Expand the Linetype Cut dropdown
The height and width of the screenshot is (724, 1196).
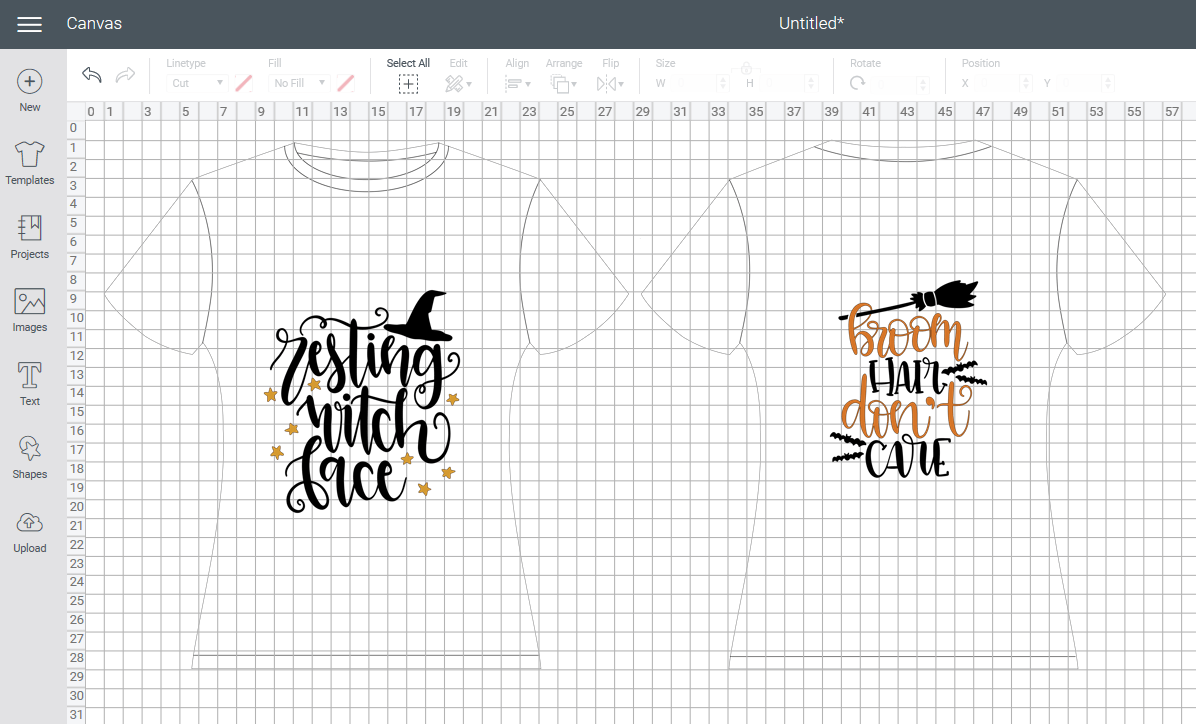(196, 83)
